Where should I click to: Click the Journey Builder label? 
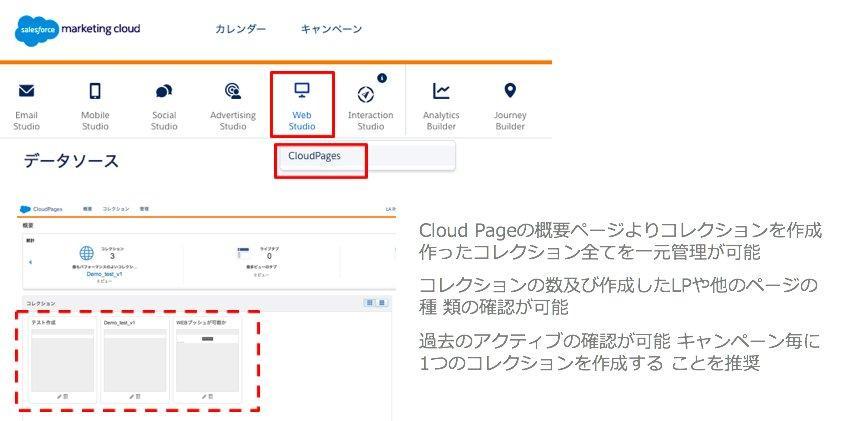tap(510, 121)
